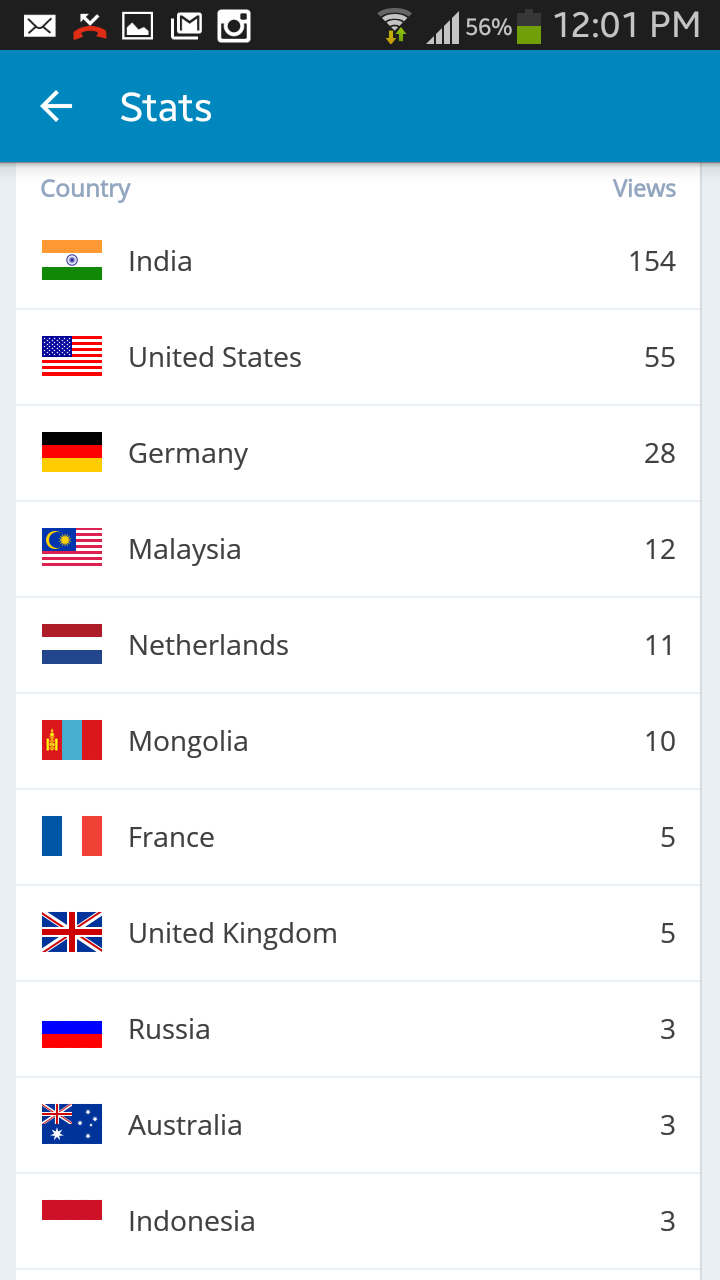
Task: Tap the United States flag icon
Action: click(x=72, y=357)
